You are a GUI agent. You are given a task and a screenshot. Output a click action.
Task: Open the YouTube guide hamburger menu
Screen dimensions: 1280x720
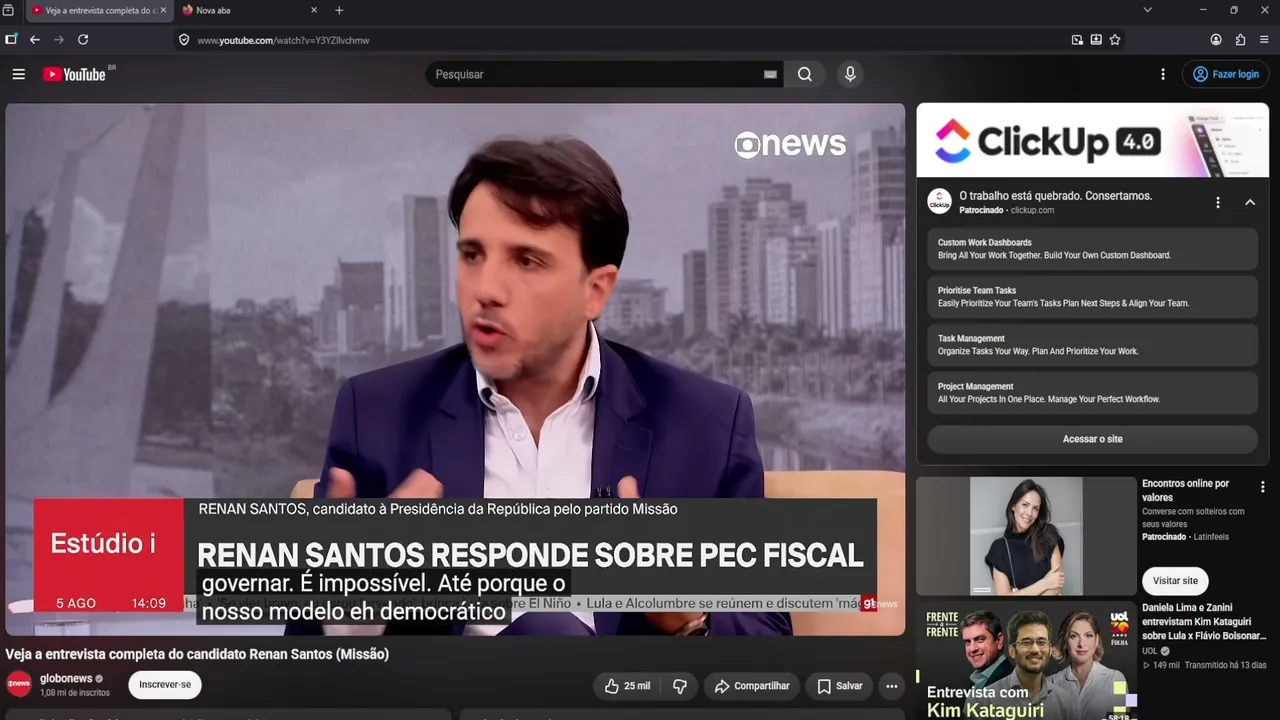click(x=18, y=74)
